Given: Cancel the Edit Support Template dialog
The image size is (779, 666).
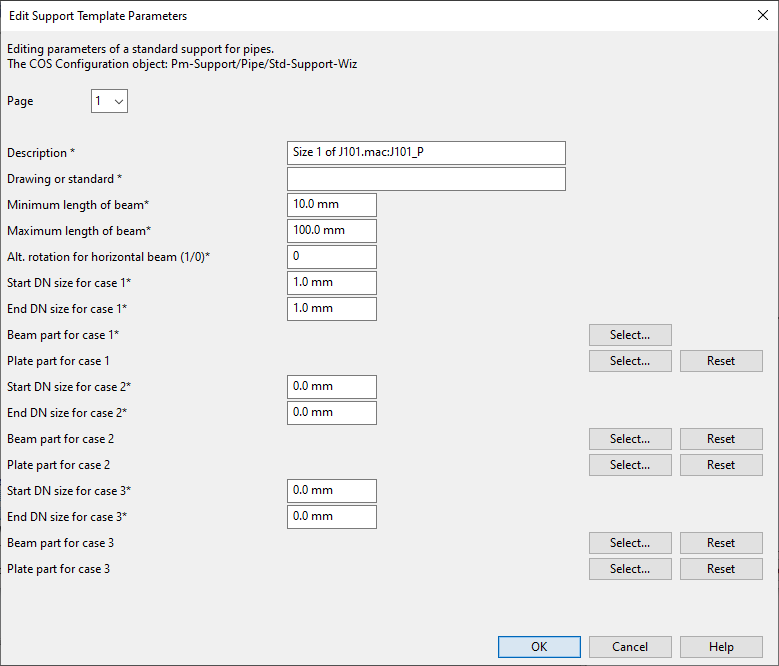Looking at the screenshot, I should (630, 647).
